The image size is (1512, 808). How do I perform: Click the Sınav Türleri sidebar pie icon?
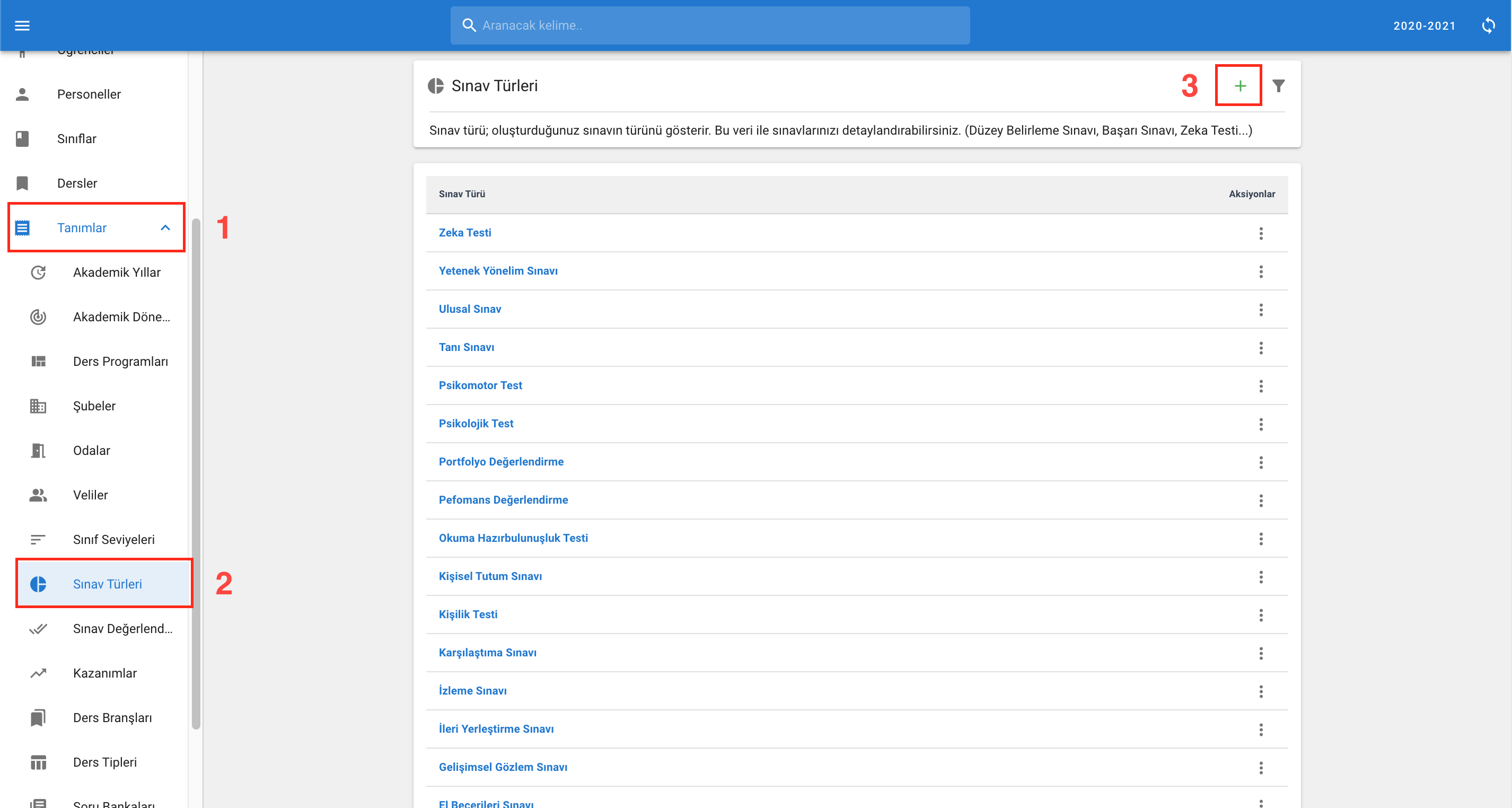coord(38,584)
